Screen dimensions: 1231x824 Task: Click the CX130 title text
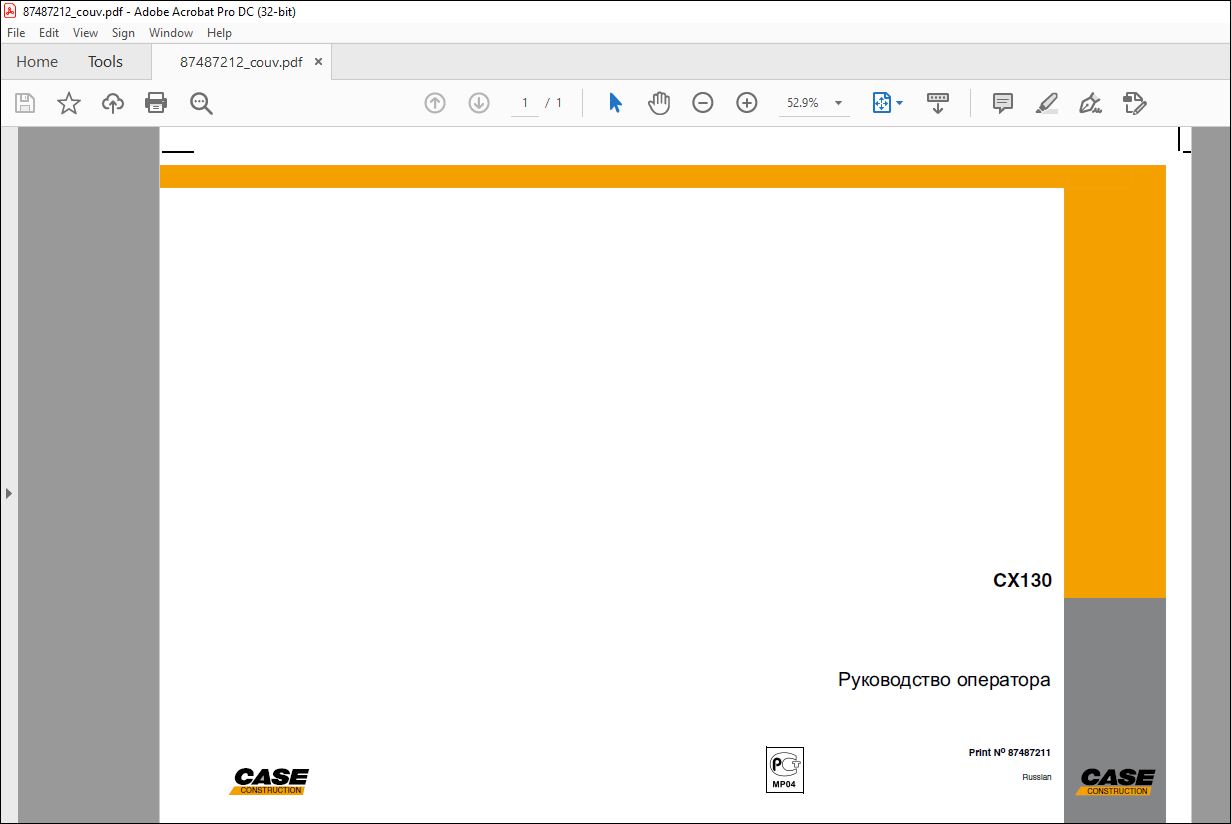click(1022, 580)
